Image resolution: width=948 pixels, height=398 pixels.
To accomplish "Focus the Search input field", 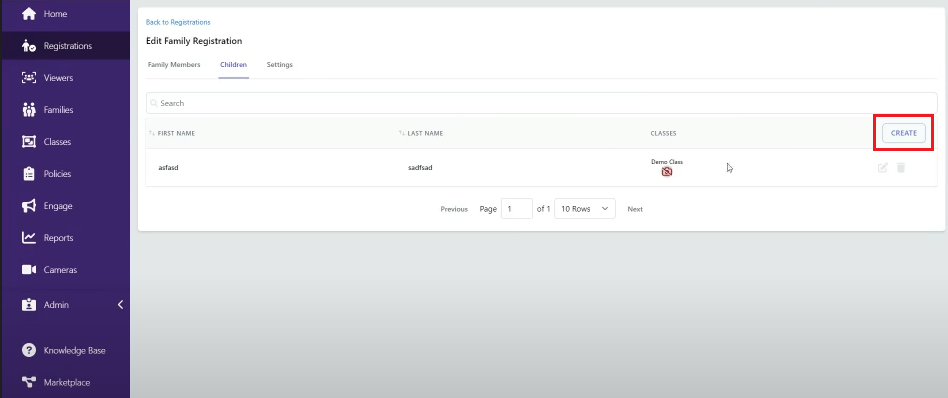I will 542,103.
